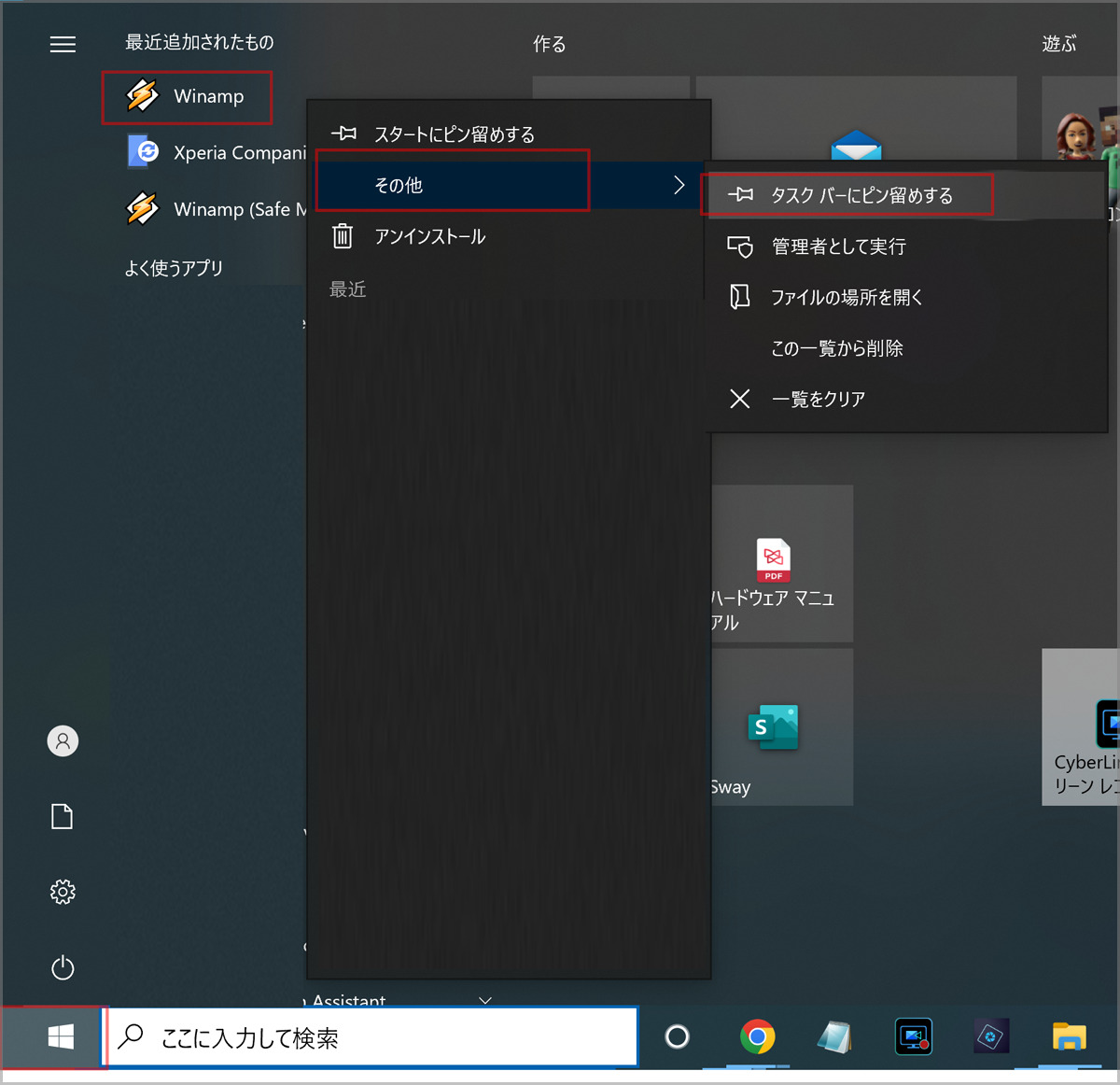Open Winamp (Safe Mode) entry
The height and width of the screenshot is (1085, 1120).
216,209
